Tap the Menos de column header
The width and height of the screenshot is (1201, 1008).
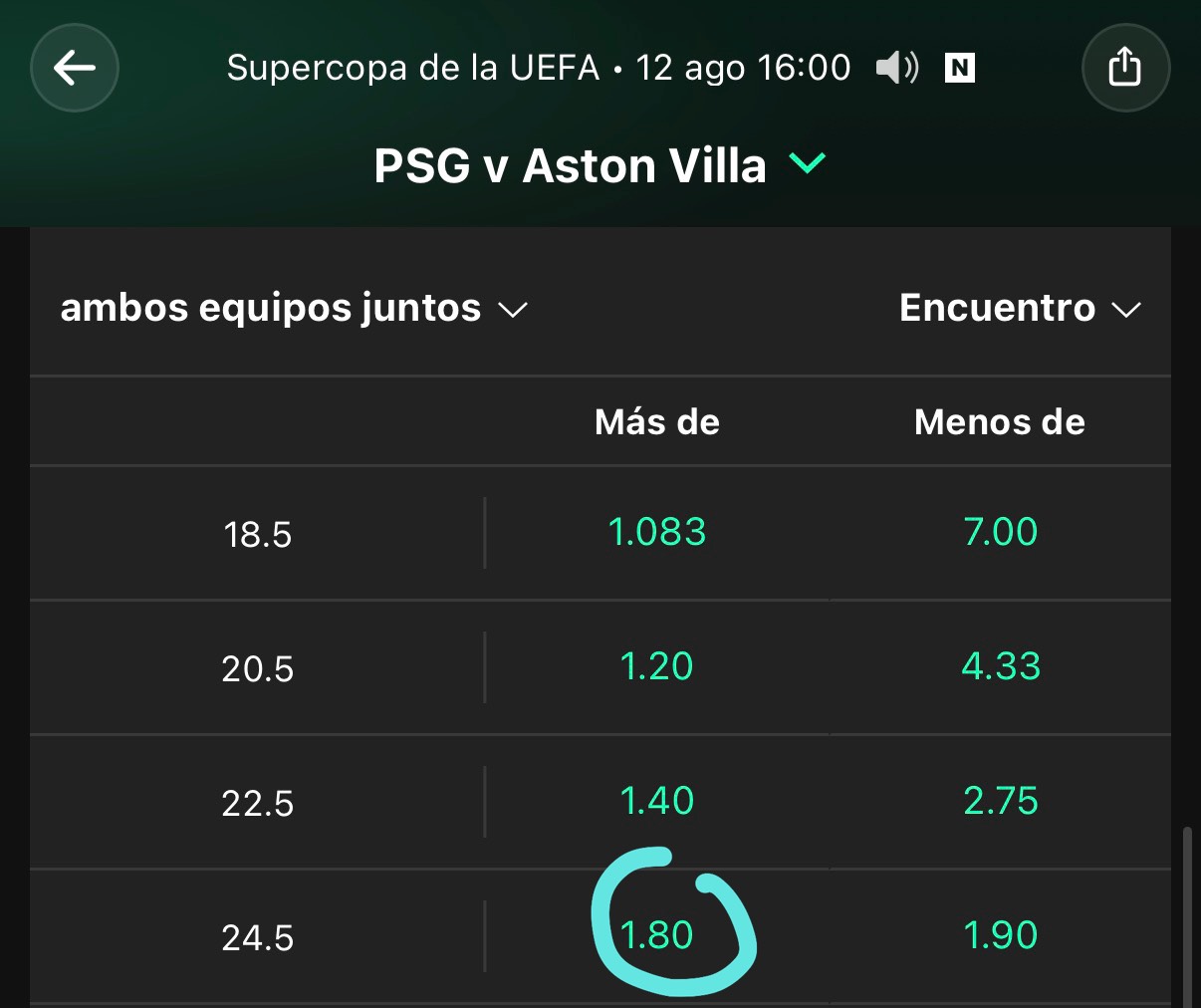[x=1000, y=422]
